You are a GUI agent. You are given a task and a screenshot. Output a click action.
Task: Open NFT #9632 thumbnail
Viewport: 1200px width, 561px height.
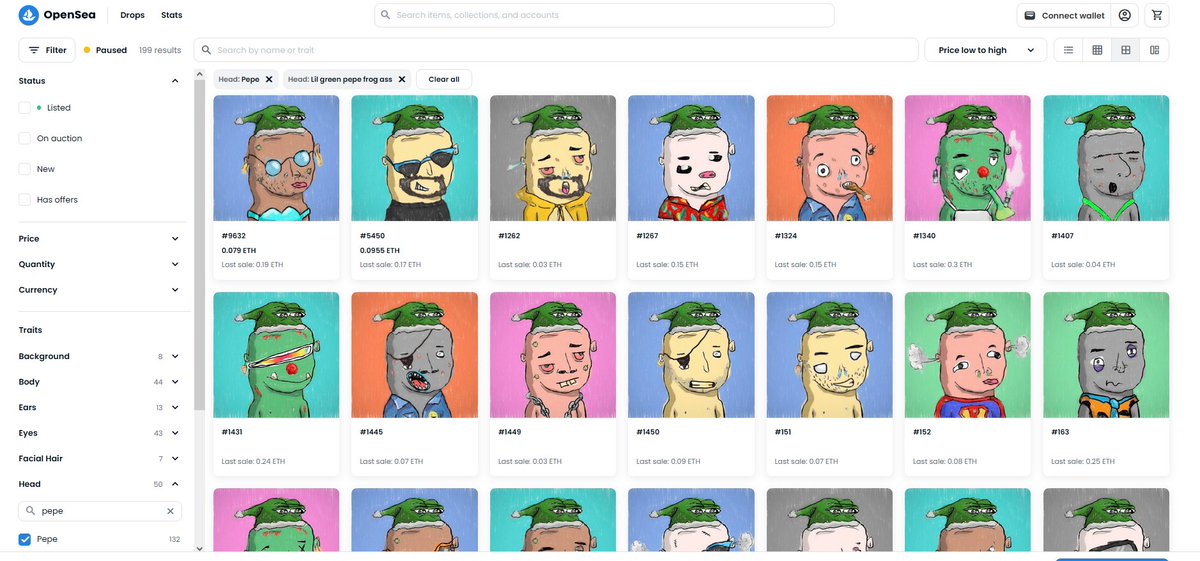276,158
